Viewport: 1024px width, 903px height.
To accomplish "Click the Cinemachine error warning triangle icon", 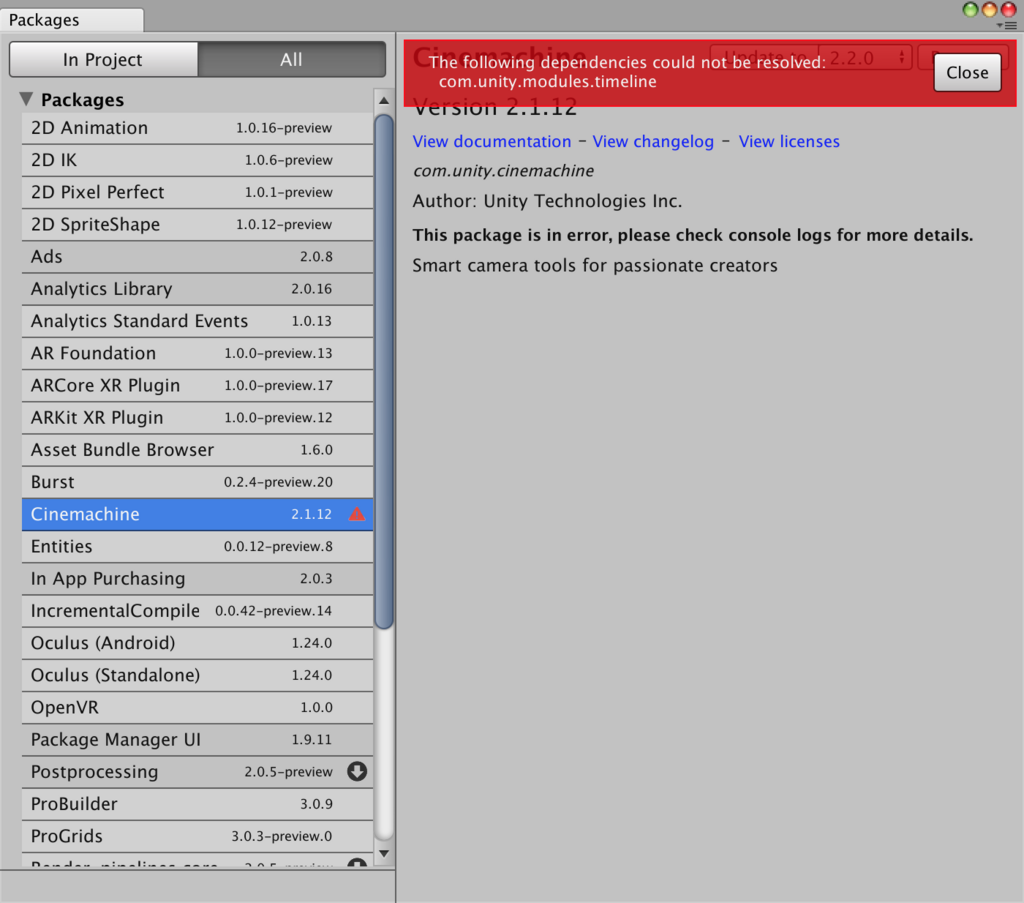I will coord(357,514).
